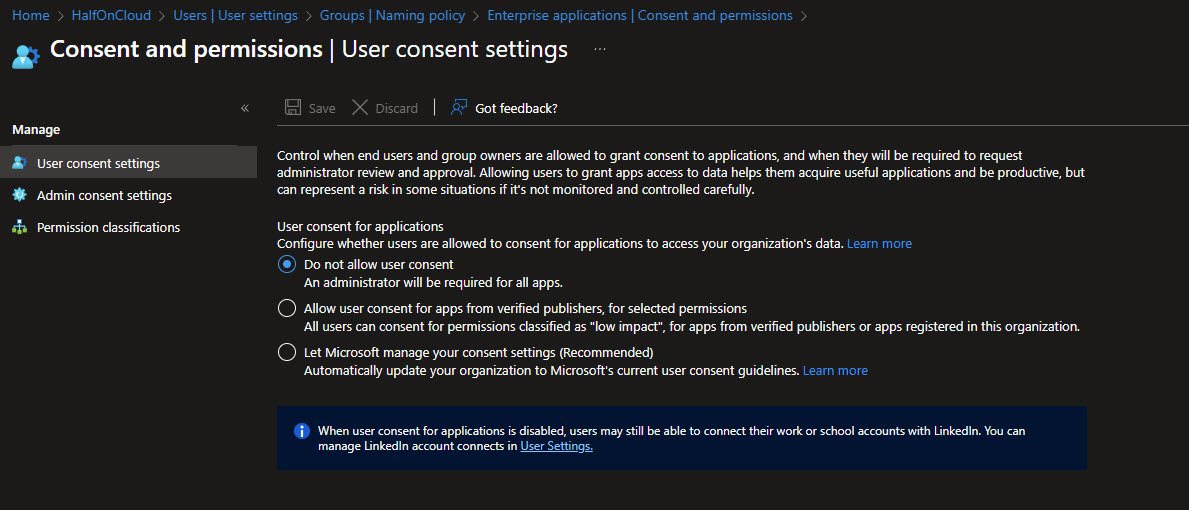Collapse the Manage sidebar with double chevron
Viewport: 1189px width, 510px height.
245,108
